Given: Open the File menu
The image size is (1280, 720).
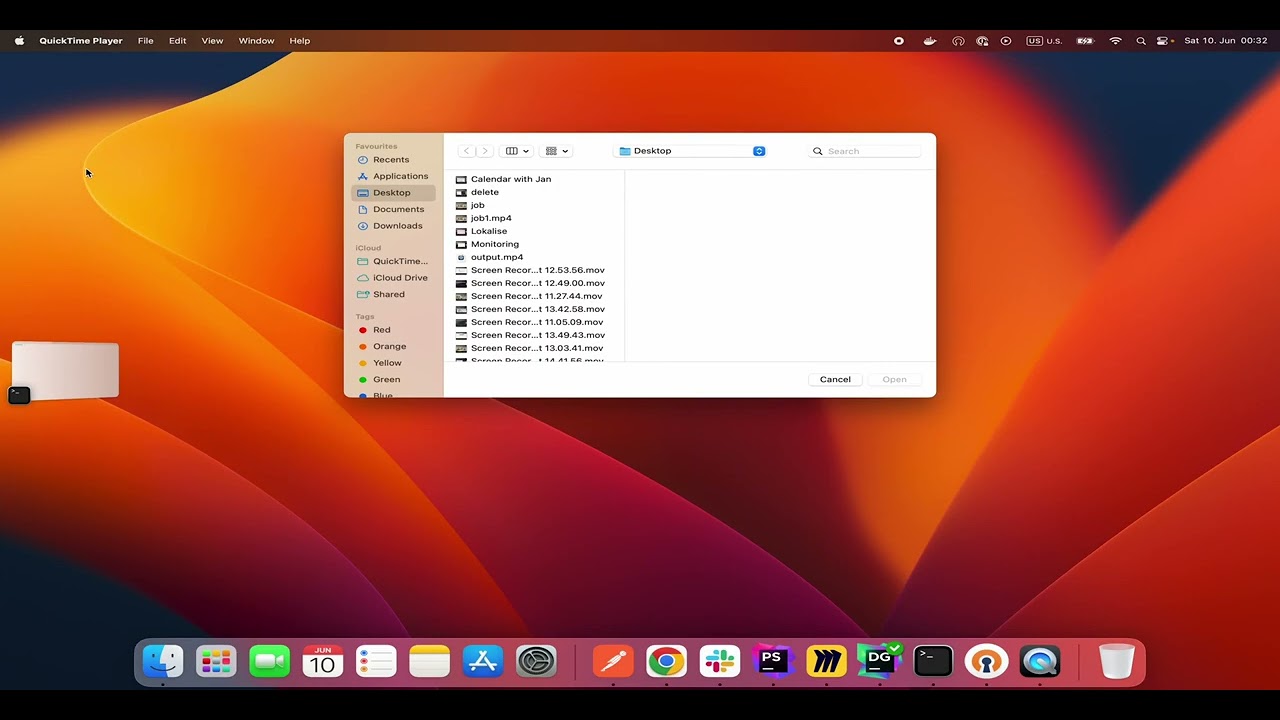Looking at the screenshot, I should point(145,41).
